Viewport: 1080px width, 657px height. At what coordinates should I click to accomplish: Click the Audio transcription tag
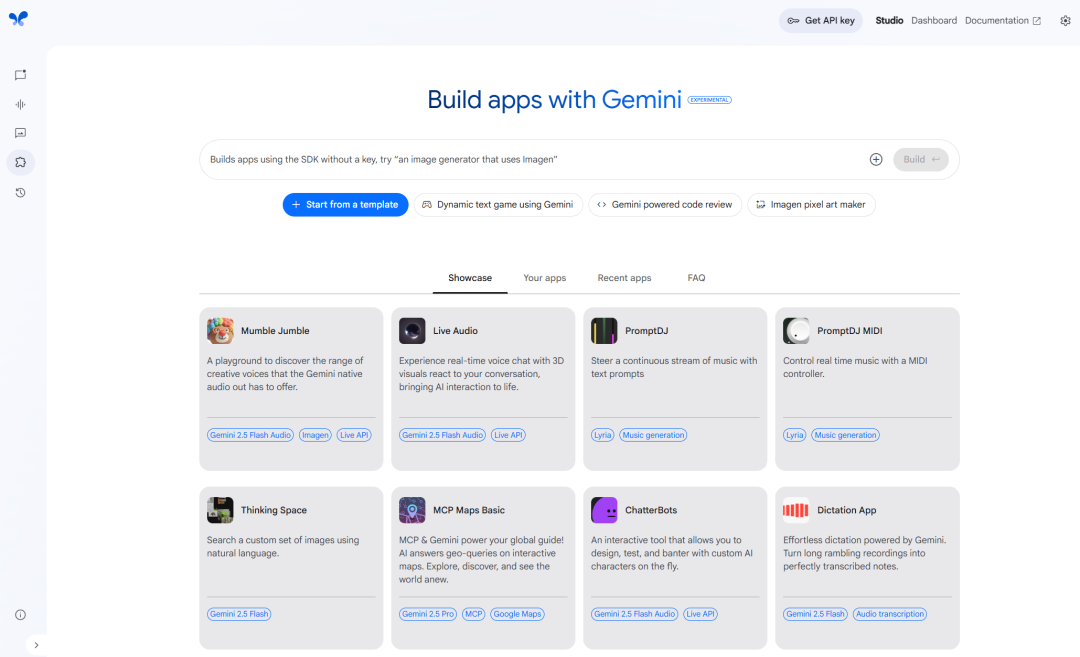(x=890, y=614)
